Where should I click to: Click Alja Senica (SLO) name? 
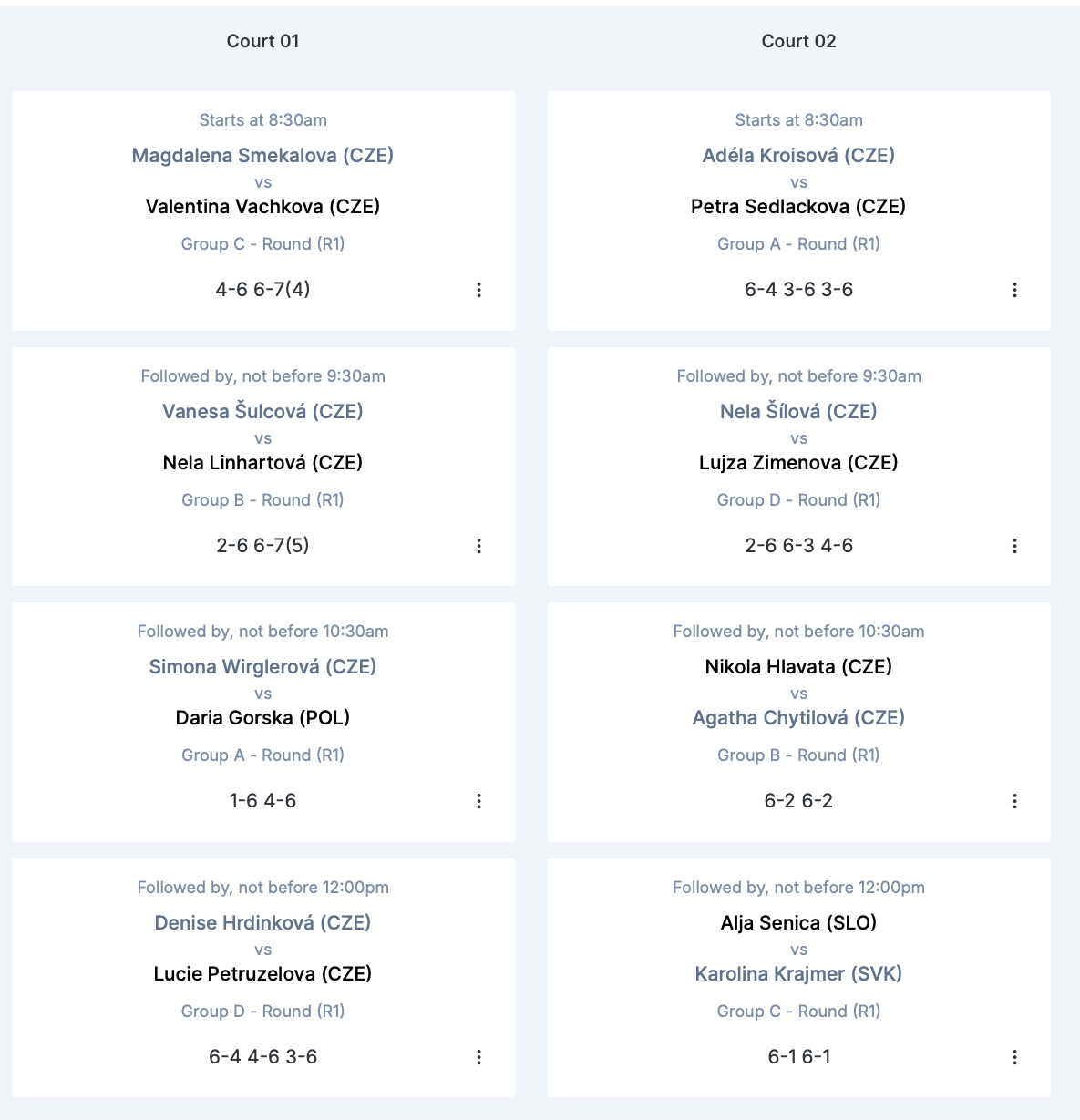pyautogui.click(x=798, y=923)
